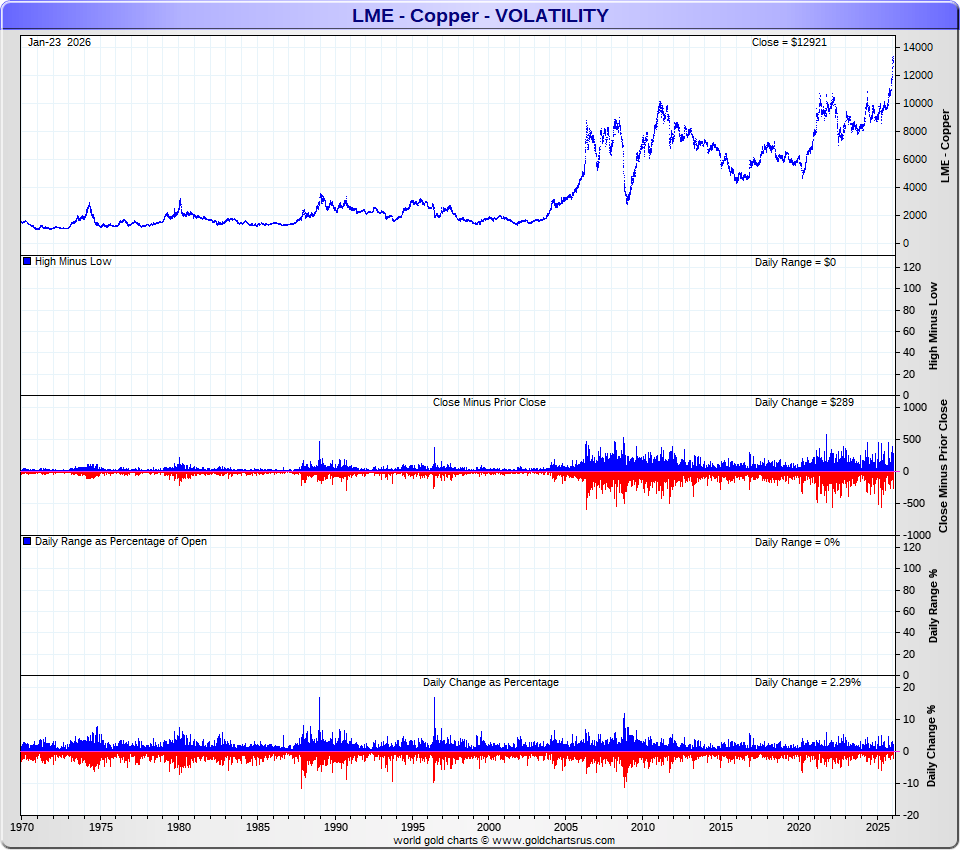Select the Daily Change as Percentage heading
The height and width of the screenshot is (850, 960).
(x=490, y=682)
